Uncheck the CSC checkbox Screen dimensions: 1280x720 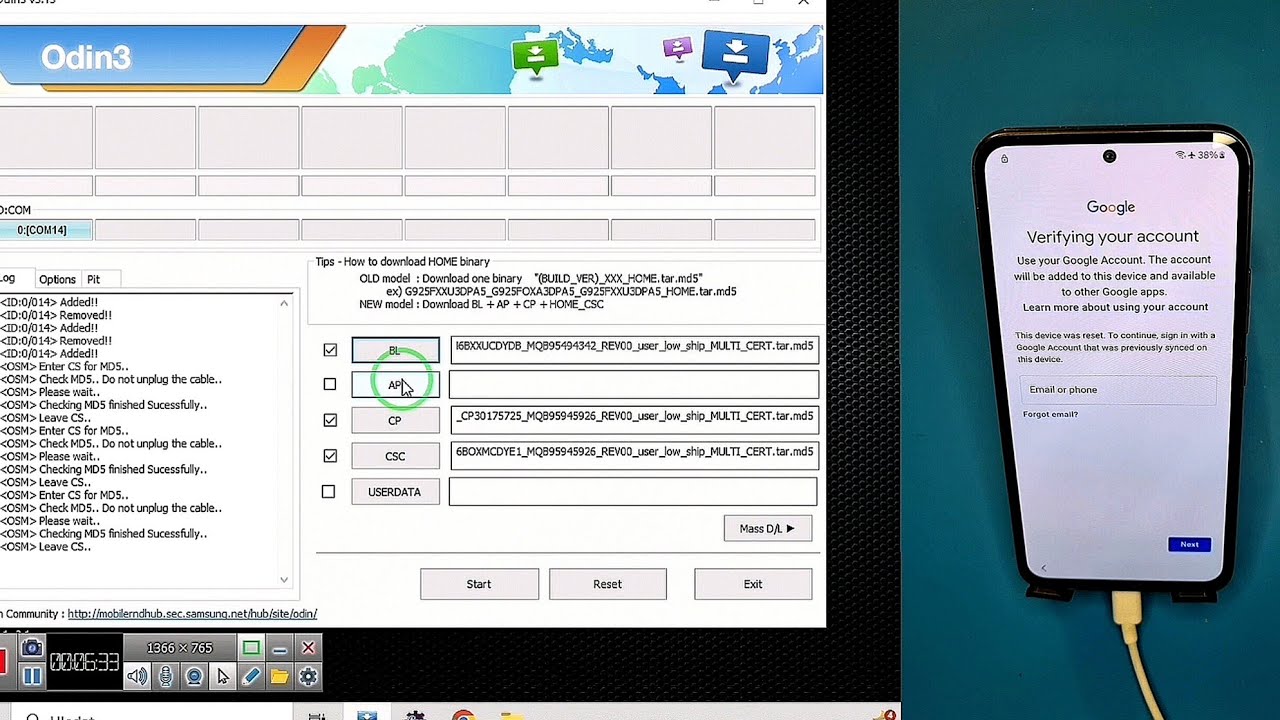tap(330, 455)
